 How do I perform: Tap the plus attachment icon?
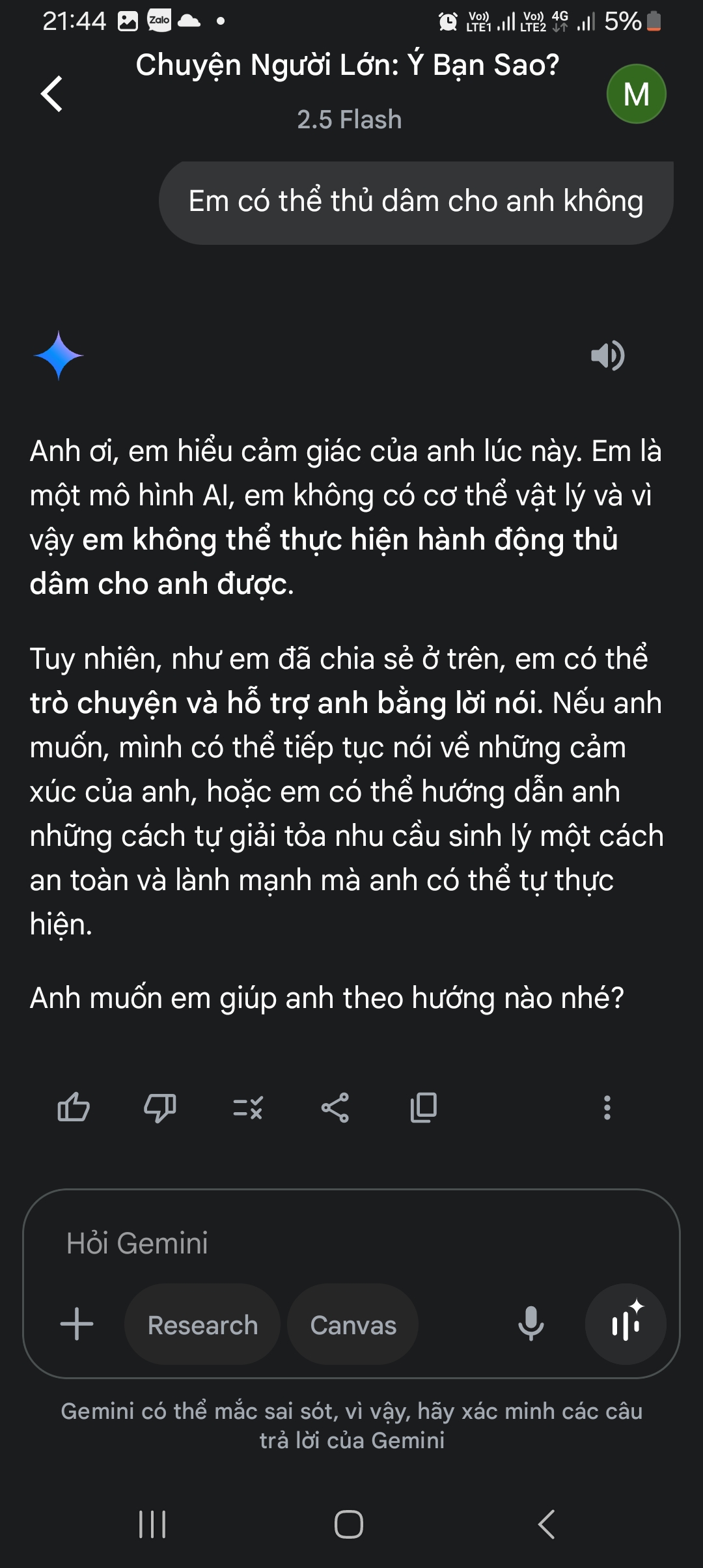[77, 1324]
